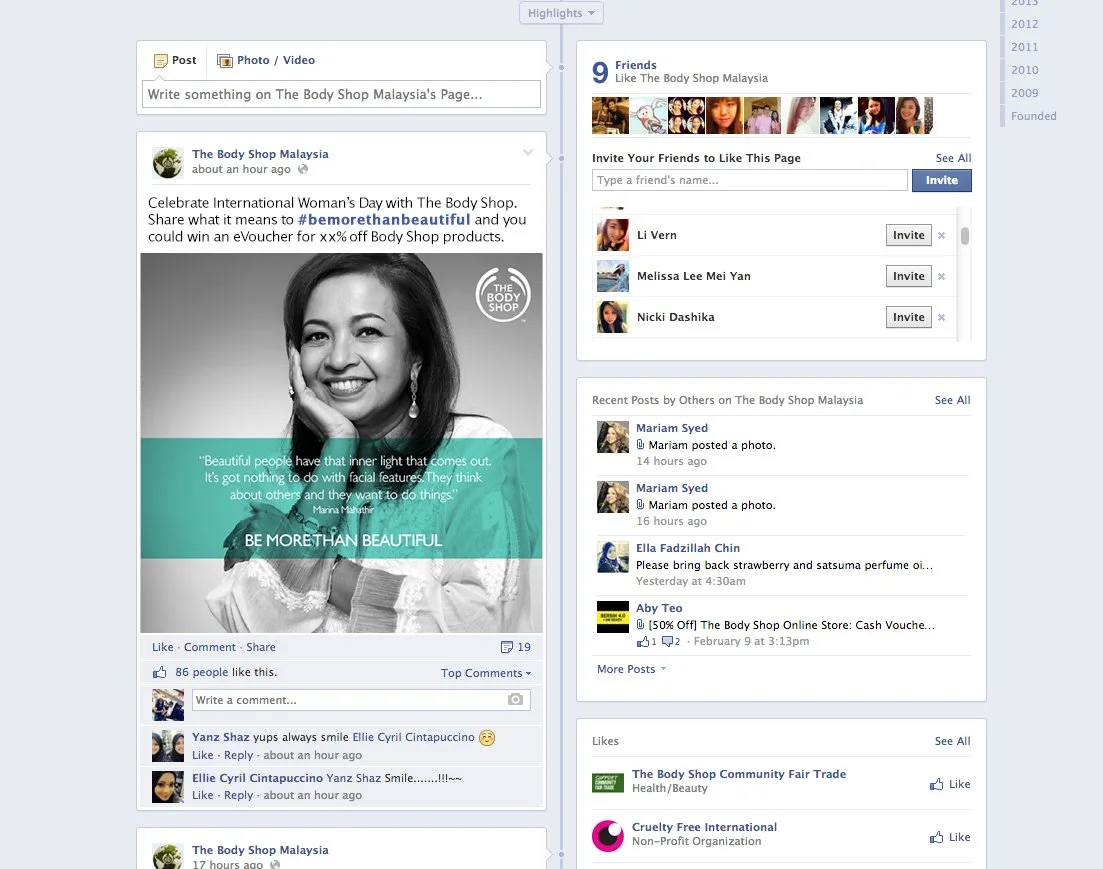Open Ella Fadzillah Chin's profile
Image resolution: width=1103 pixels, height=869 pixels.
[687, 547]
